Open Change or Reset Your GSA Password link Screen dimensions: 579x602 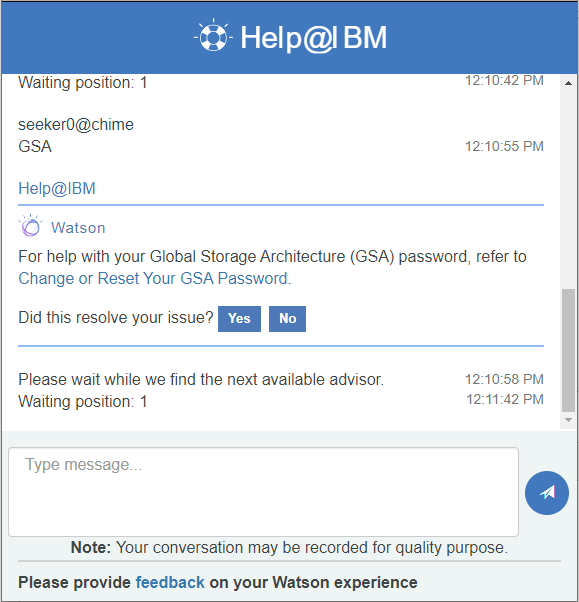point(155,278)
